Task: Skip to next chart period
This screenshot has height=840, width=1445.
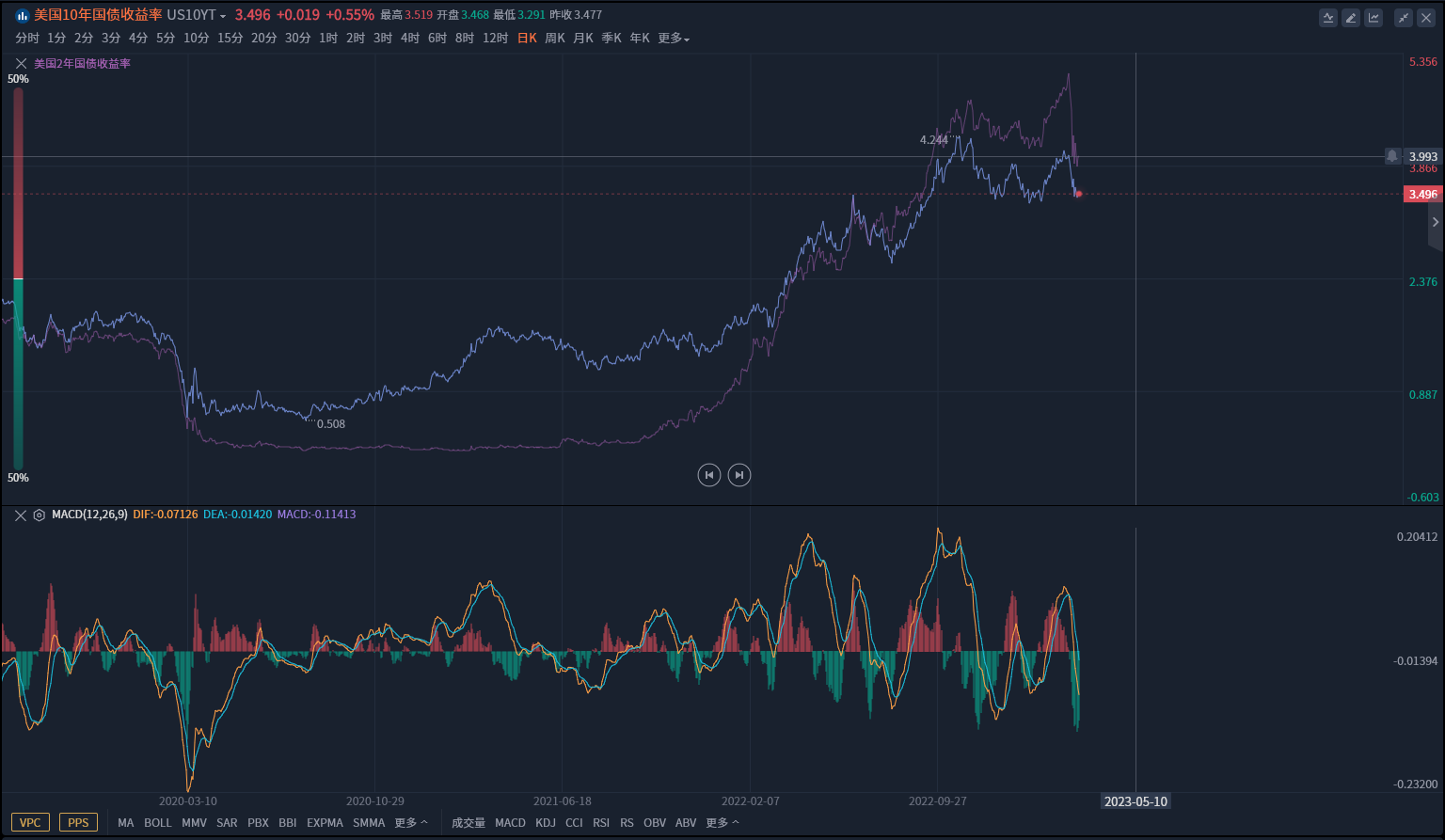Action: pyautogui.click(x=739, y=475)
